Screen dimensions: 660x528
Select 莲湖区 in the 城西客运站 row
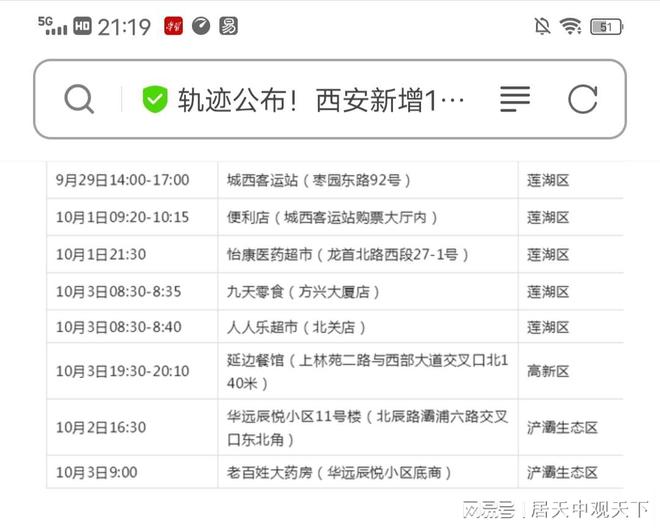point(571,180)
